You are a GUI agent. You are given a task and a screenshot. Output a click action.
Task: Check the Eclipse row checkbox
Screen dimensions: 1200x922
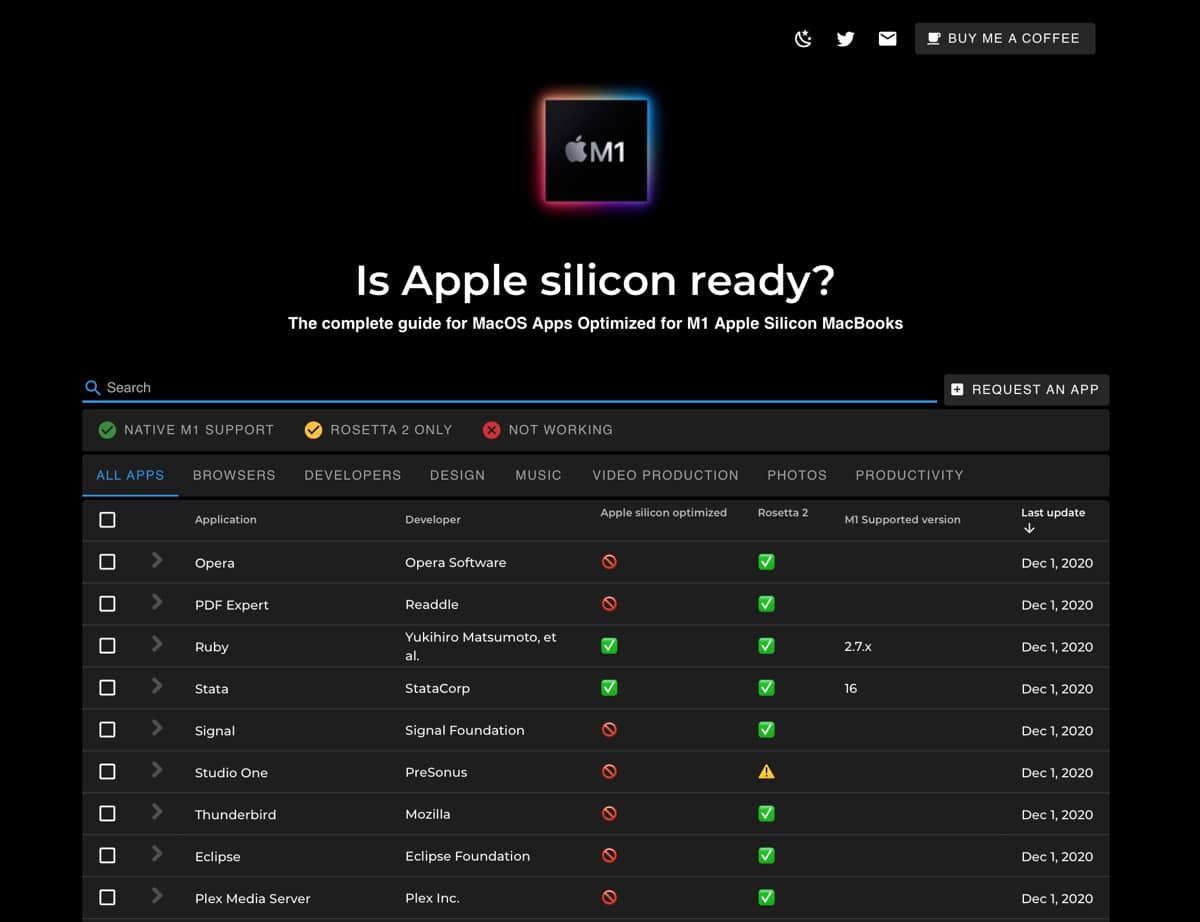[x=107, y=856]
